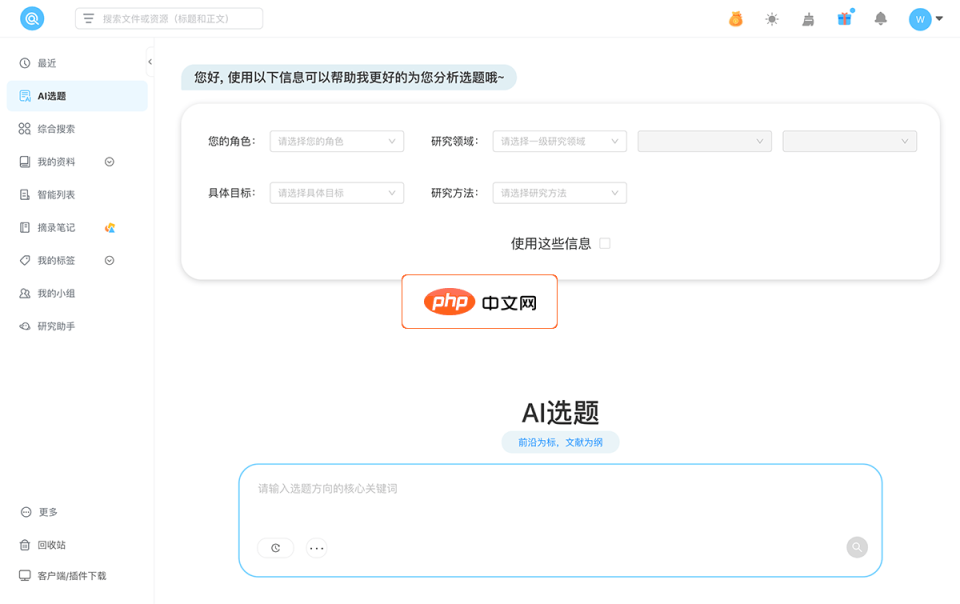Open the user avatar dropdown arrow

point(940,19)
